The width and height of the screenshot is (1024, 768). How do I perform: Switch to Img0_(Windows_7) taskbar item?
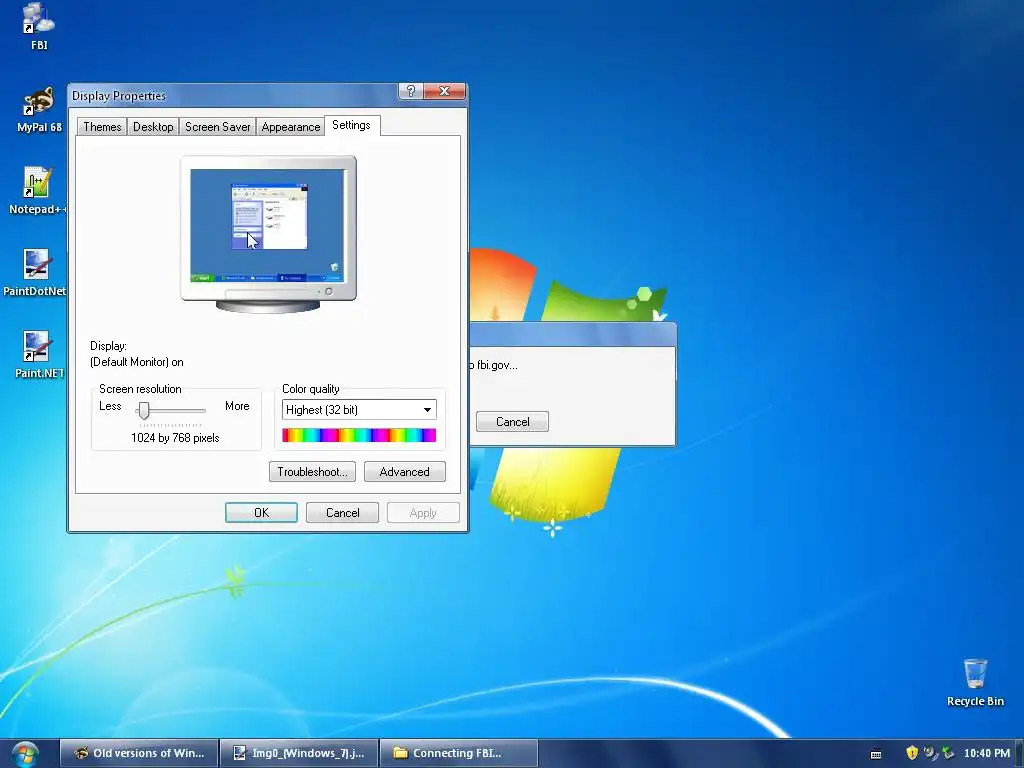(x=299, y=753)
